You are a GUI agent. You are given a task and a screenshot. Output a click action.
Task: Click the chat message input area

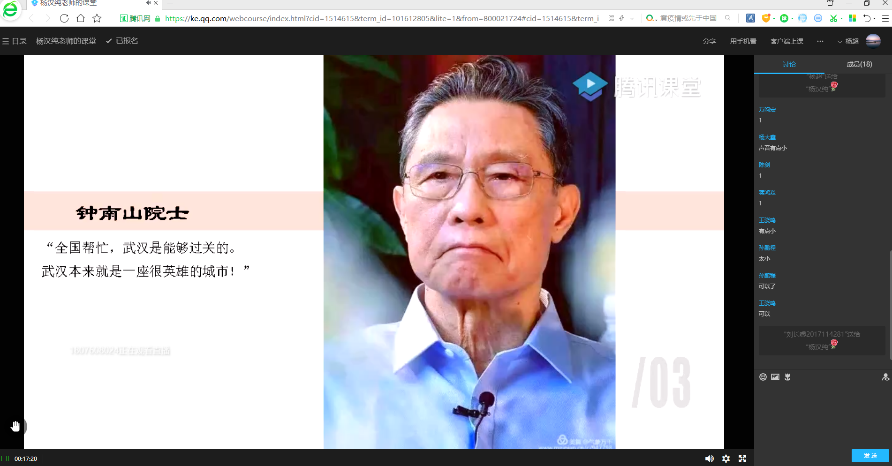point(823,415)
